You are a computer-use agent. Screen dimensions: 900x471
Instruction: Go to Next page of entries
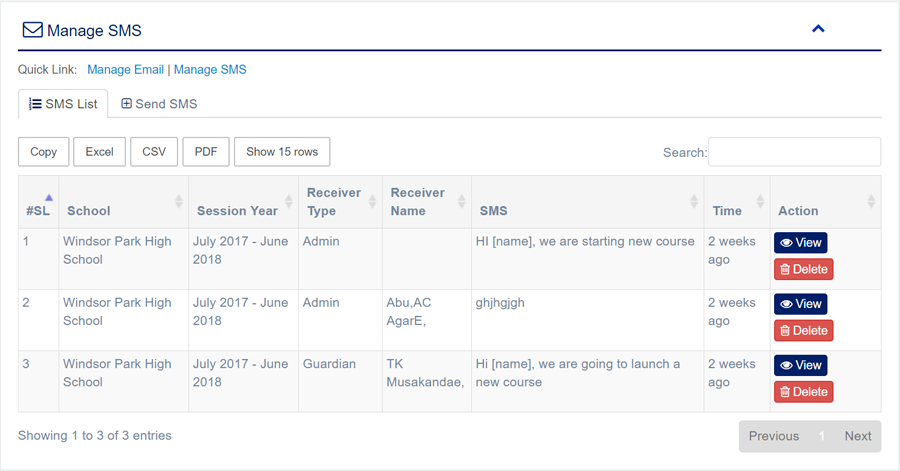point(857,436)
